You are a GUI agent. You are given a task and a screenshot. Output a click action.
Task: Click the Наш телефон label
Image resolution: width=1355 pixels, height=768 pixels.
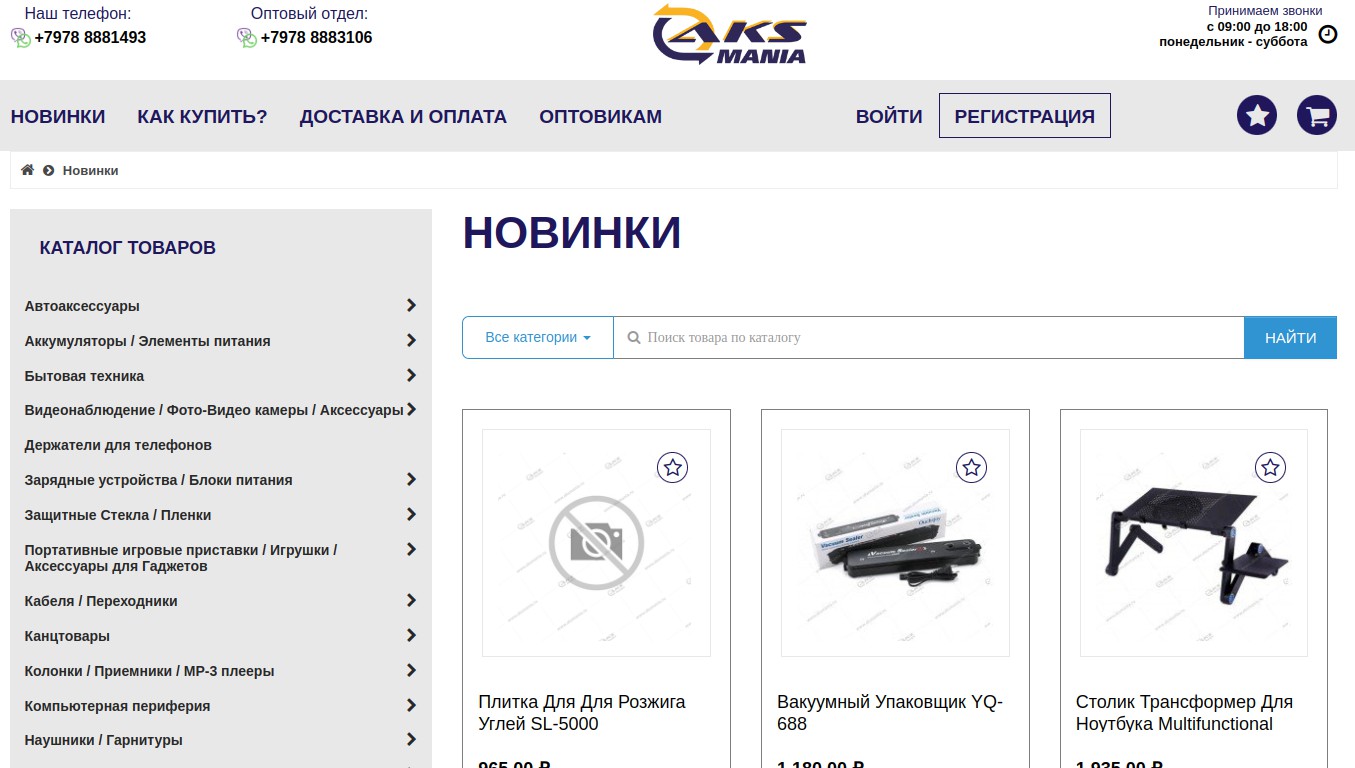coord(78,14)
